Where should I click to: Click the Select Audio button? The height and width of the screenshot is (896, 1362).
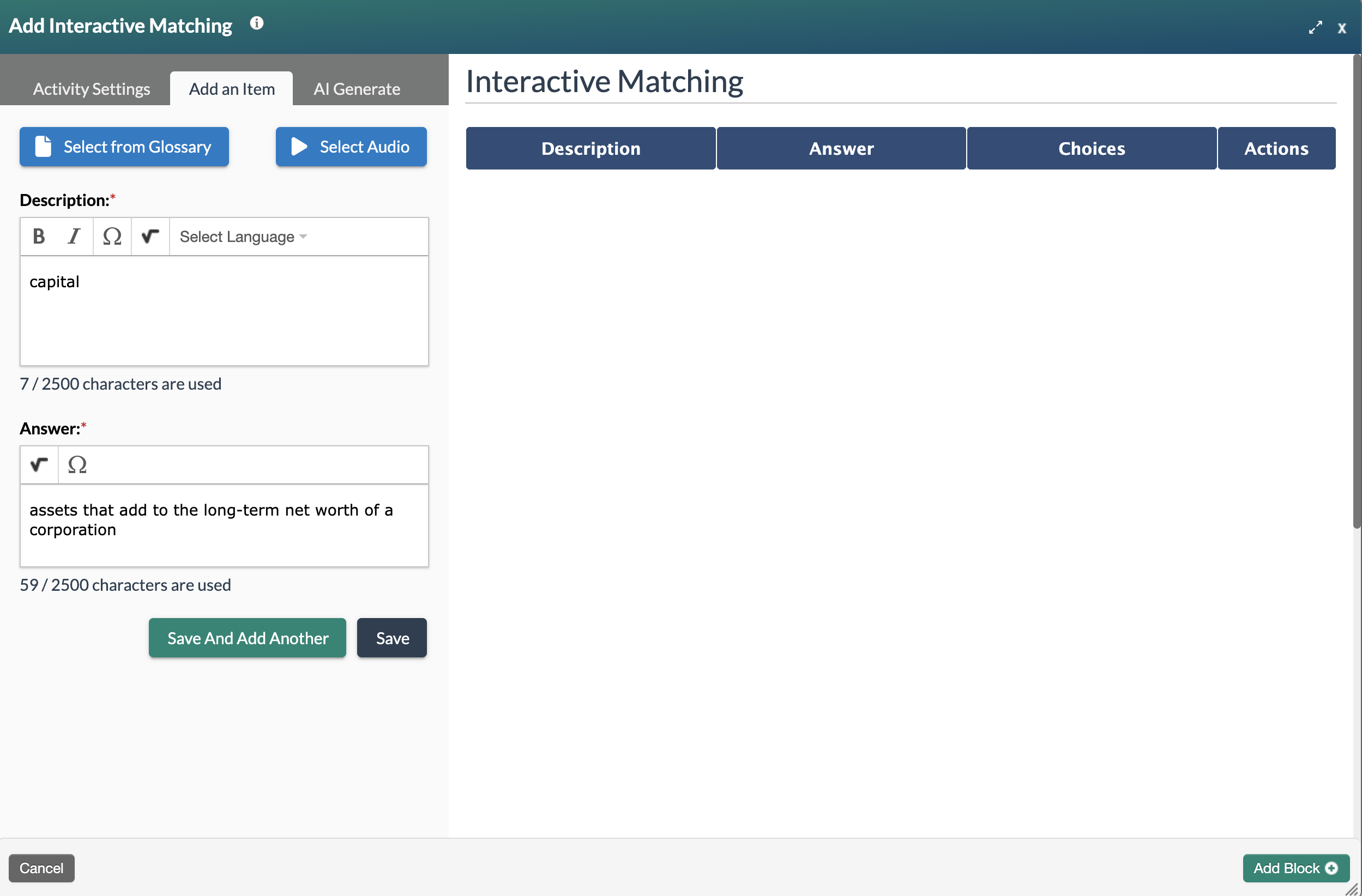(351, 147)
